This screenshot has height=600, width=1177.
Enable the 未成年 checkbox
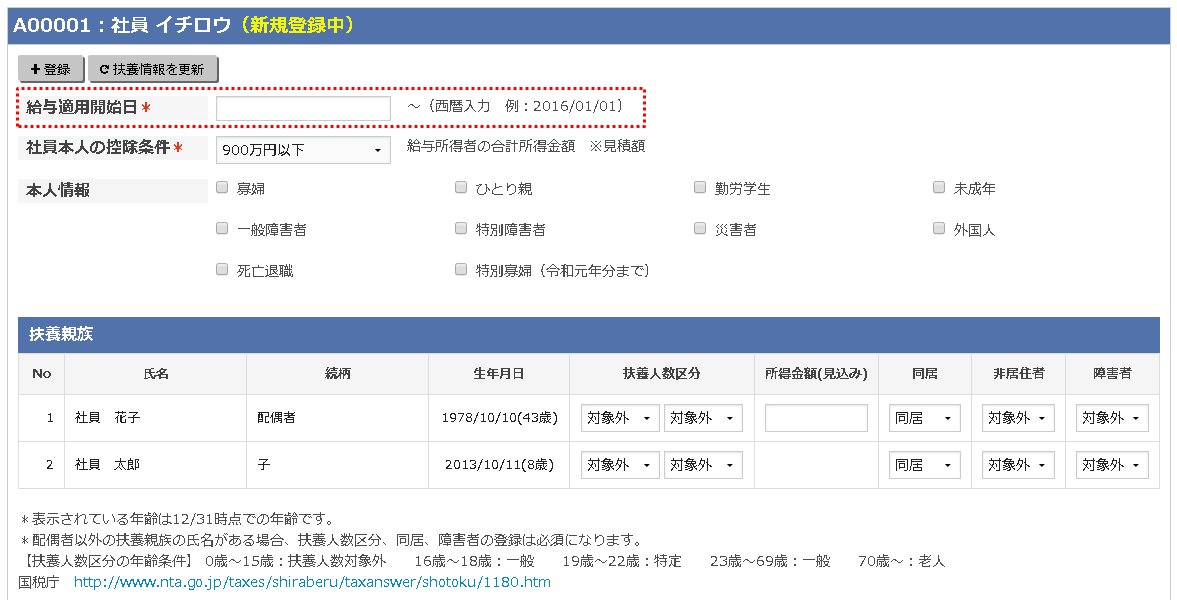938,186
